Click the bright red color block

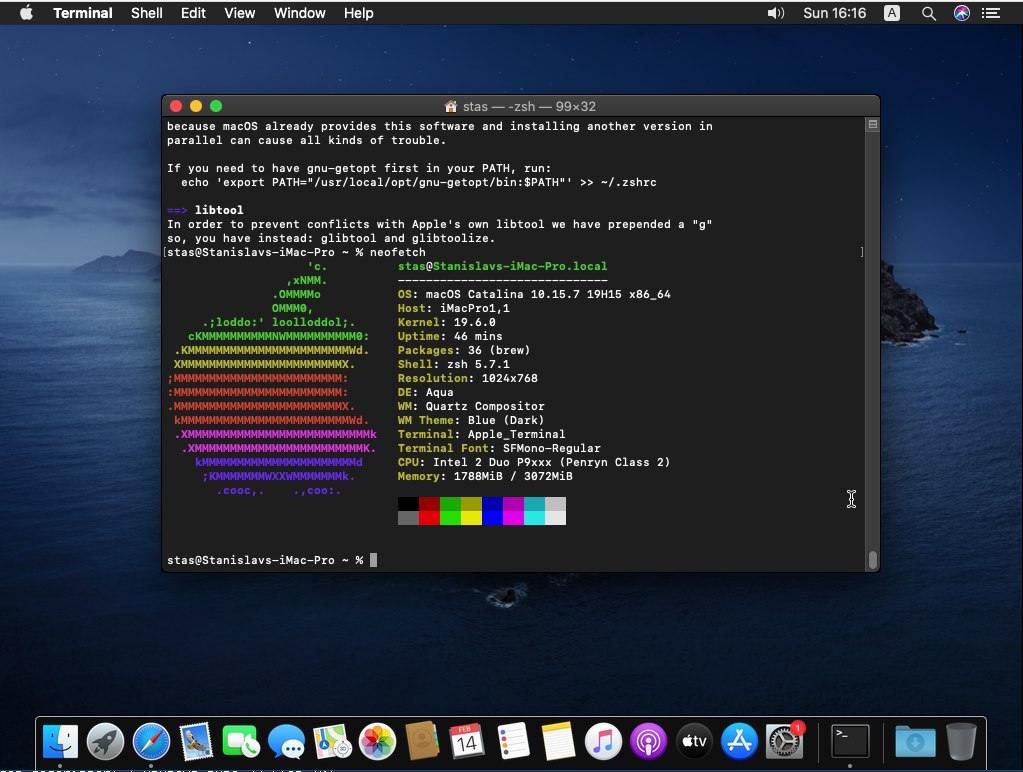(429, 518)
